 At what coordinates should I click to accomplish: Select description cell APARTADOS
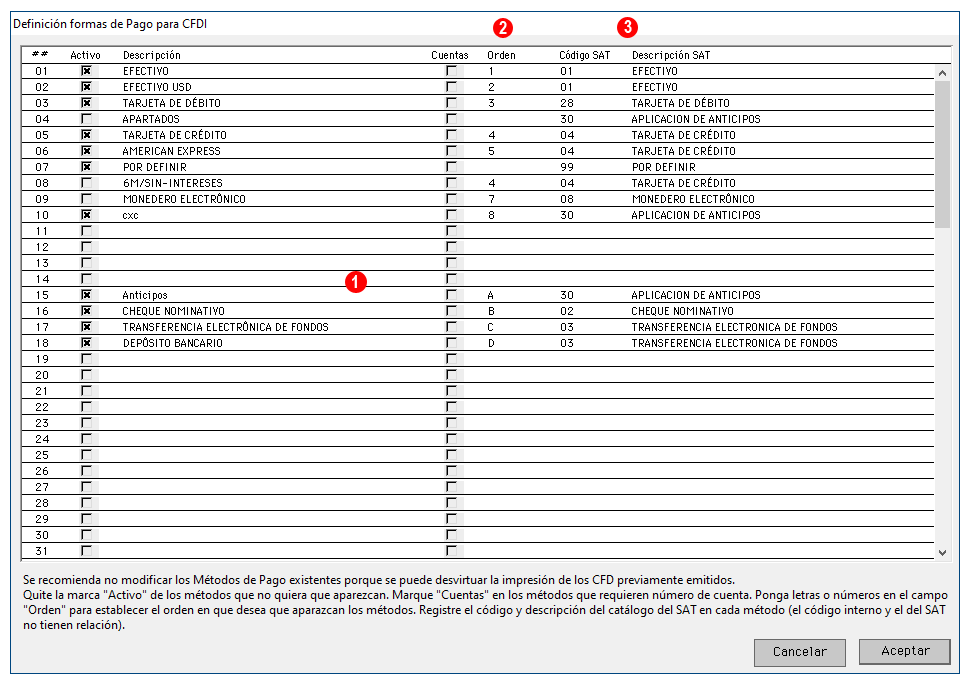click(x=151, y=119)
